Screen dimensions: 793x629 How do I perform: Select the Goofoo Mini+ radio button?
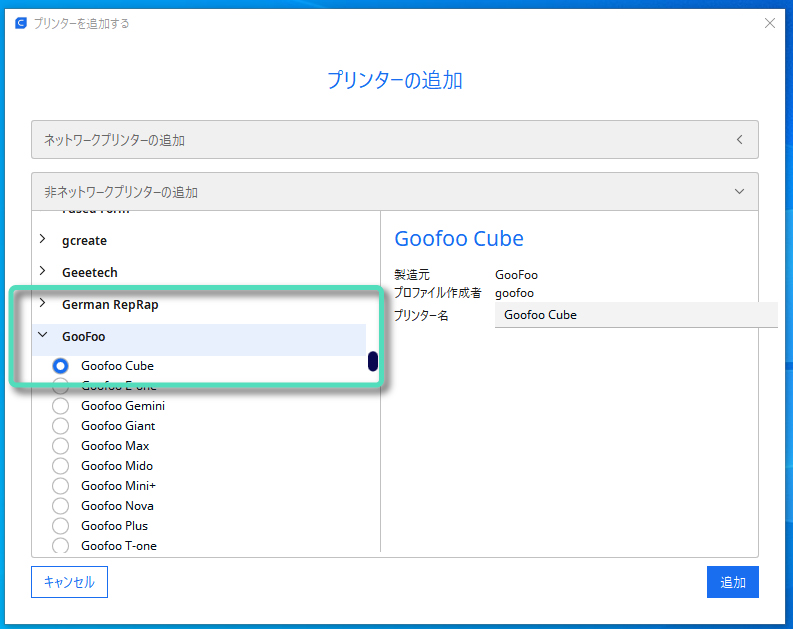tap(61, 485)
